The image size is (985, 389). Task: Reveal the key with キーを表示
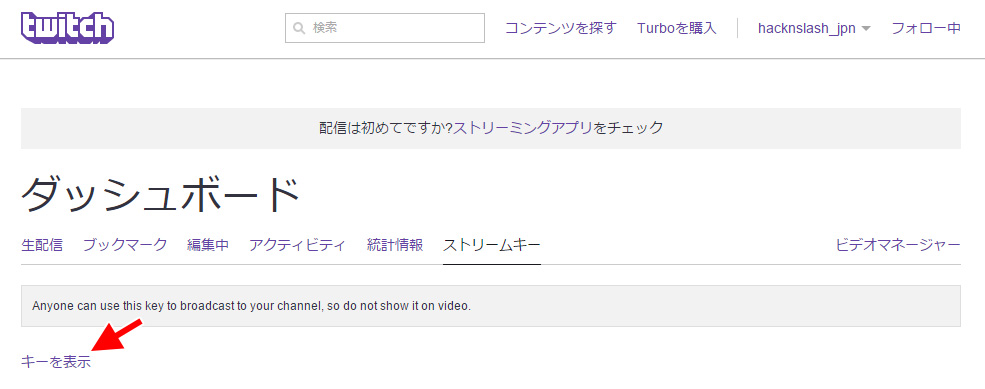(x=56, y=362)
